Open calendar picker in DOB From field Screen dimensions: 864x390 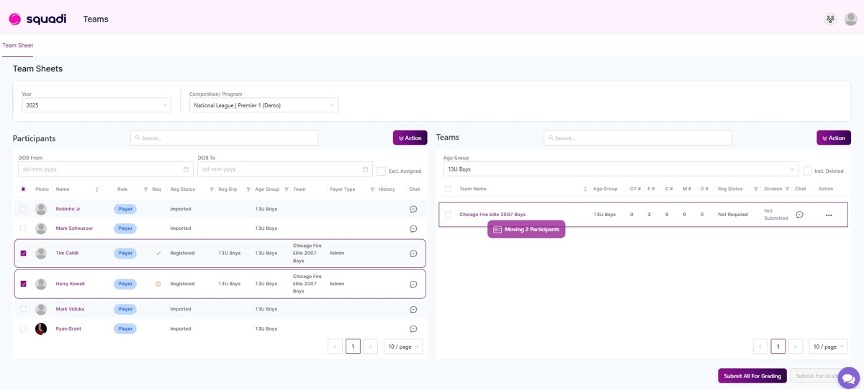[186, 169]
